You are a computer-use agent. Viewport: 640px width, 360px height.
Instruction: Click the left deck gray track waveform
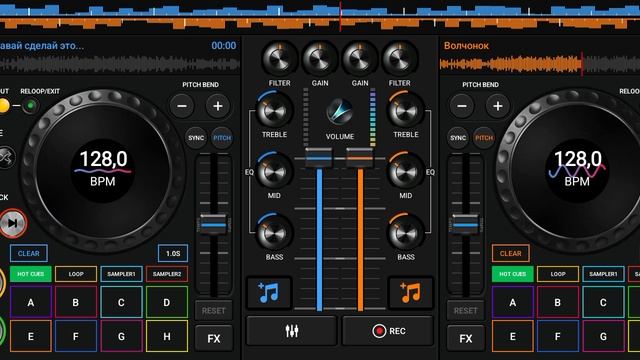point(120,64)
